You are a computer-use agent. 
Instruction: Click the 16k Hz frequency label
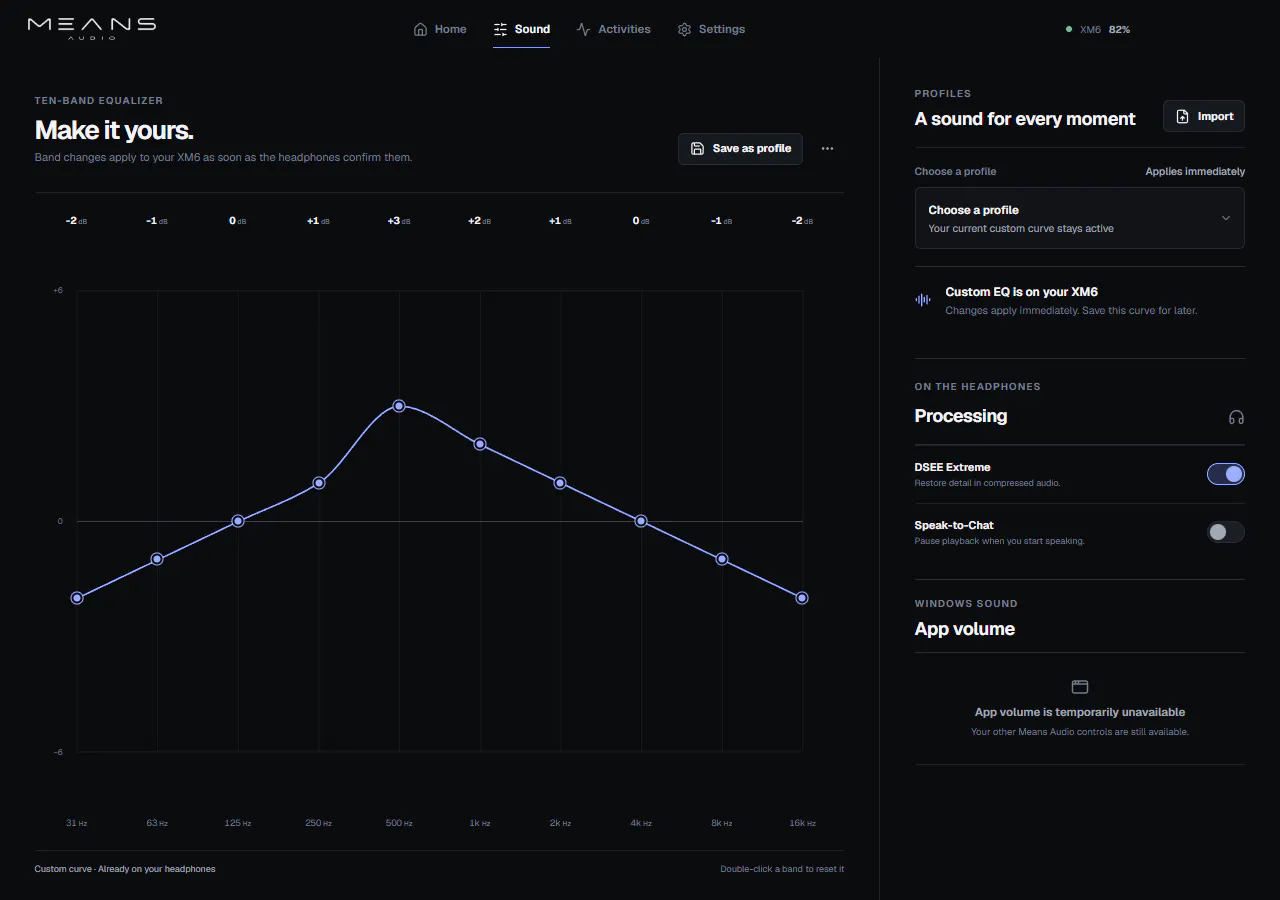click(802, 823)
